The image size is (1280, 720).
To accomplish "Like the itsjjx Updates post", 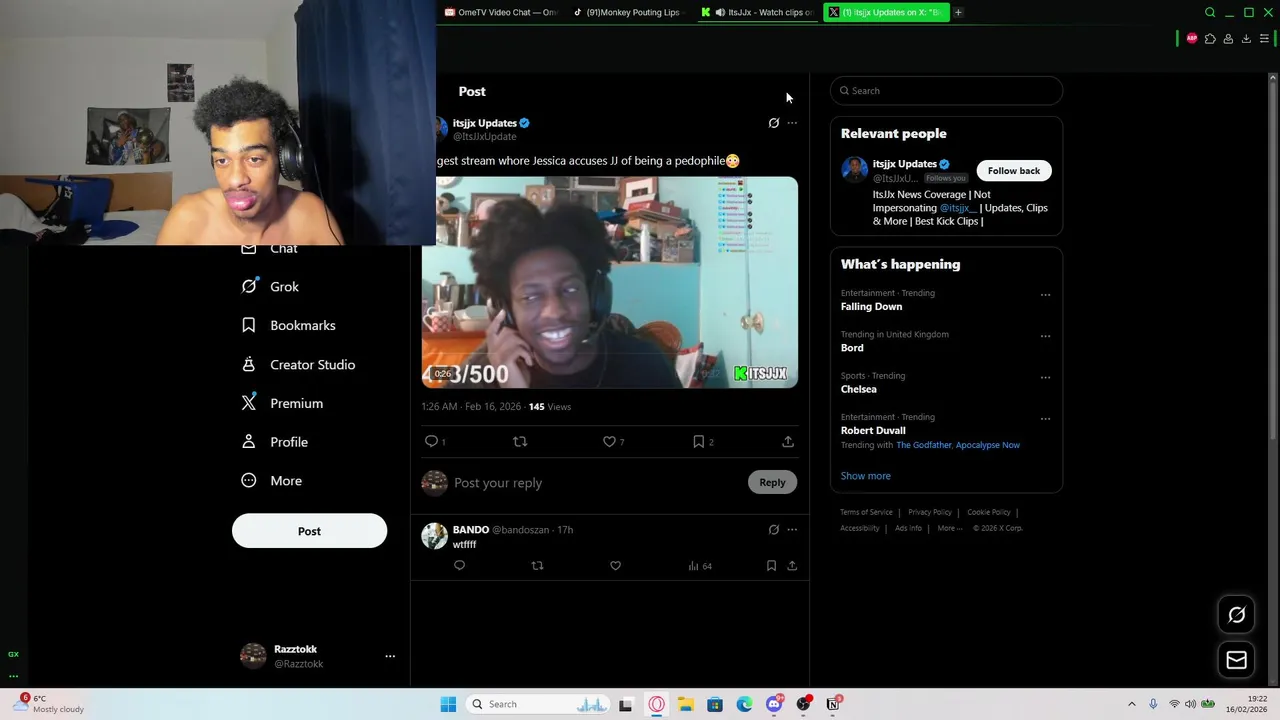I will coord(609,441).
